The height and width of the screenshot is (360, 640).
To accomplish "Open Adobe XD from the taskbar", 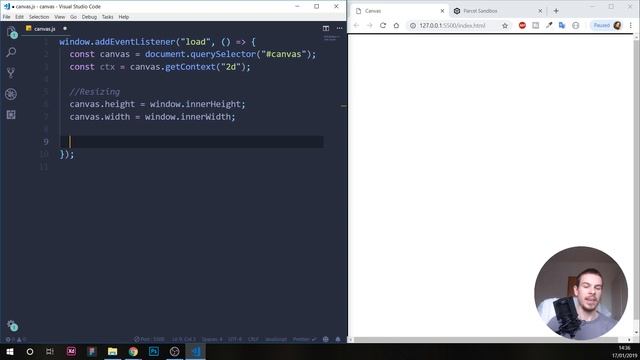I will (71, 351).
